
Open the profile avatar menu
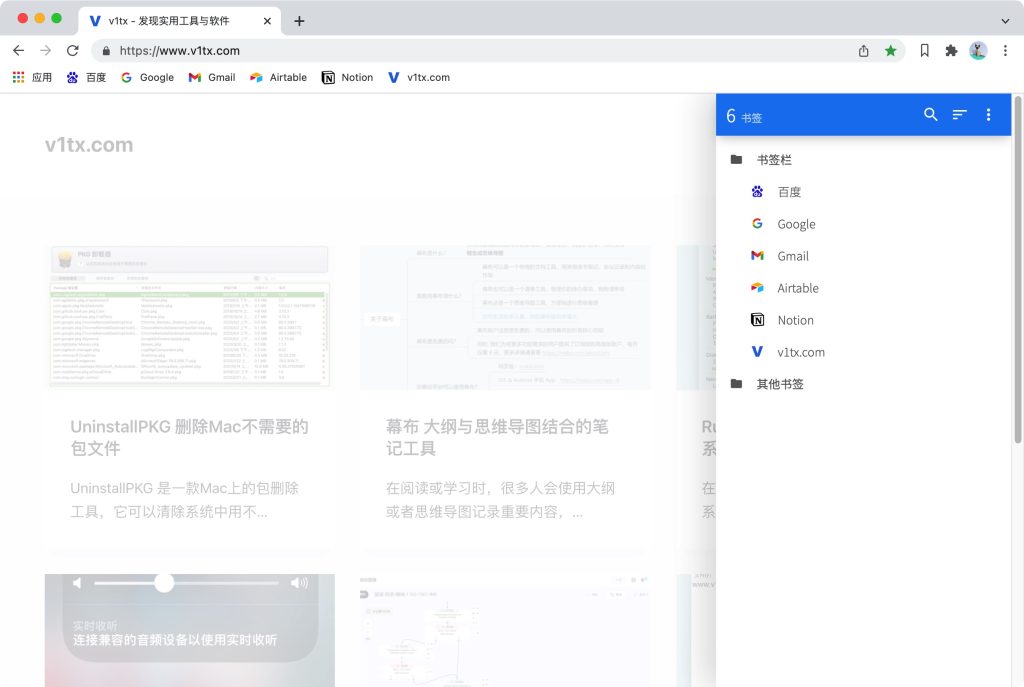978,50
